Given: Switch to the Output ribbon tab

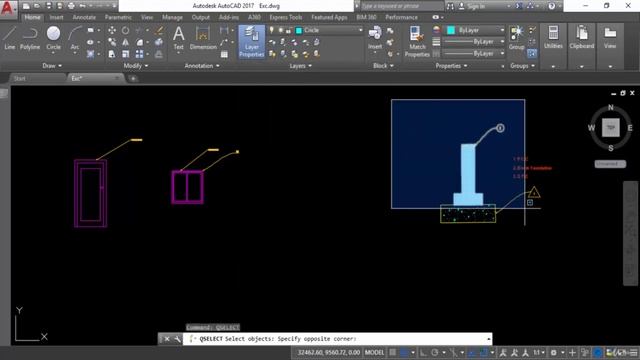Looking at the screenshot, I should pyautogui.click(x=200, y=17).
